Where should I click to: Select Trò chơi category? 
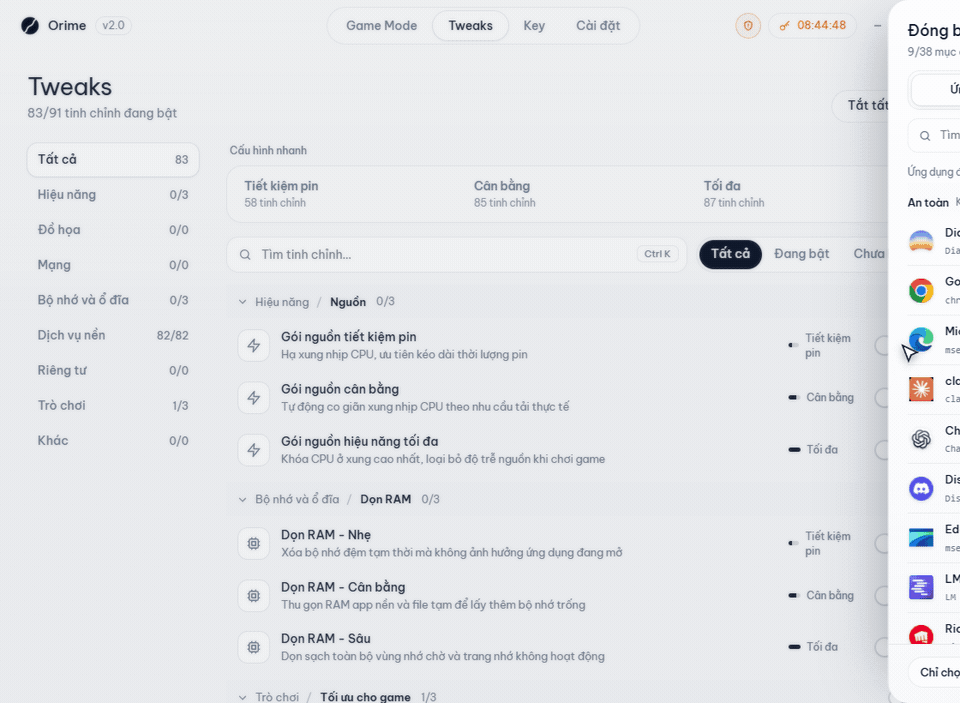click(x=113, y=405)
